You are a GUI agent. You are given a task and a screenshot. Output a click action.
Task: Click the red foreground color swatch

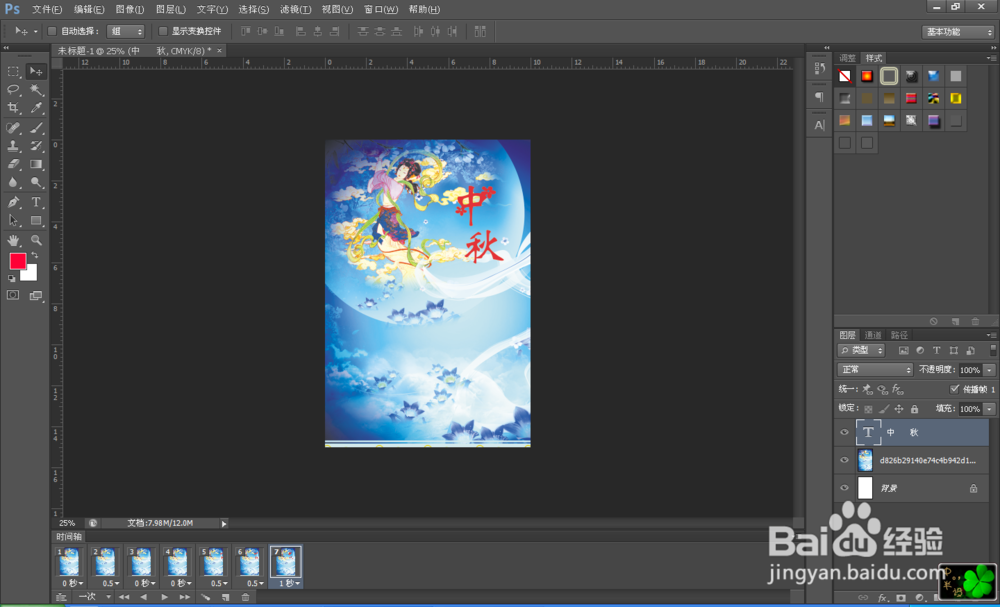pyautogui.click(x=18, y=261)
